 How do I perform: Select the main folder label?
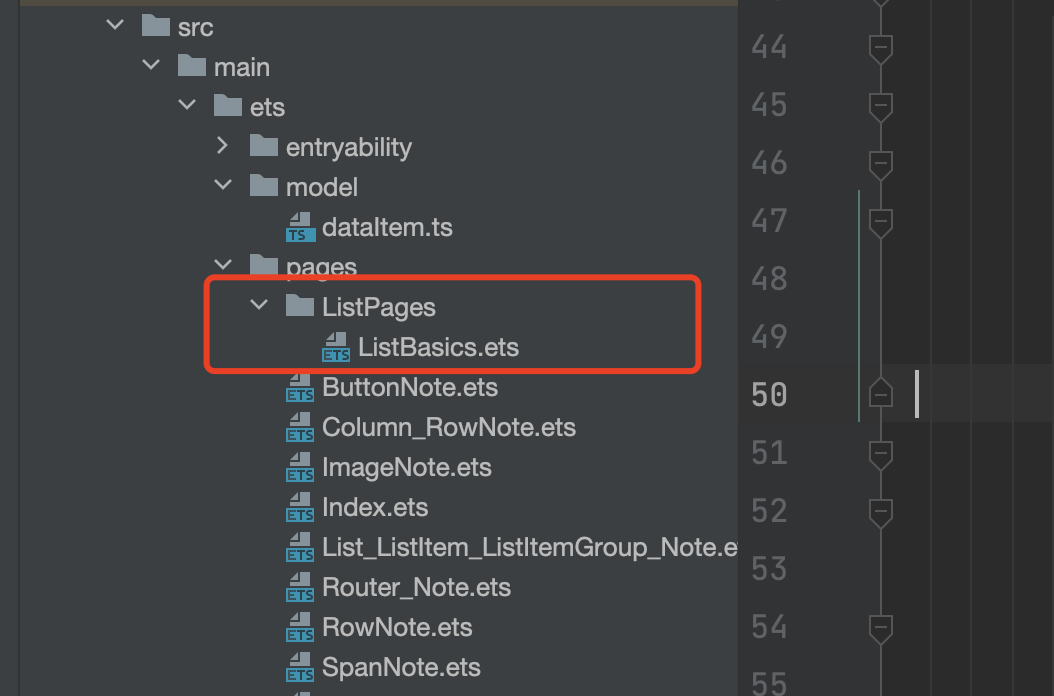coord(242,67)
